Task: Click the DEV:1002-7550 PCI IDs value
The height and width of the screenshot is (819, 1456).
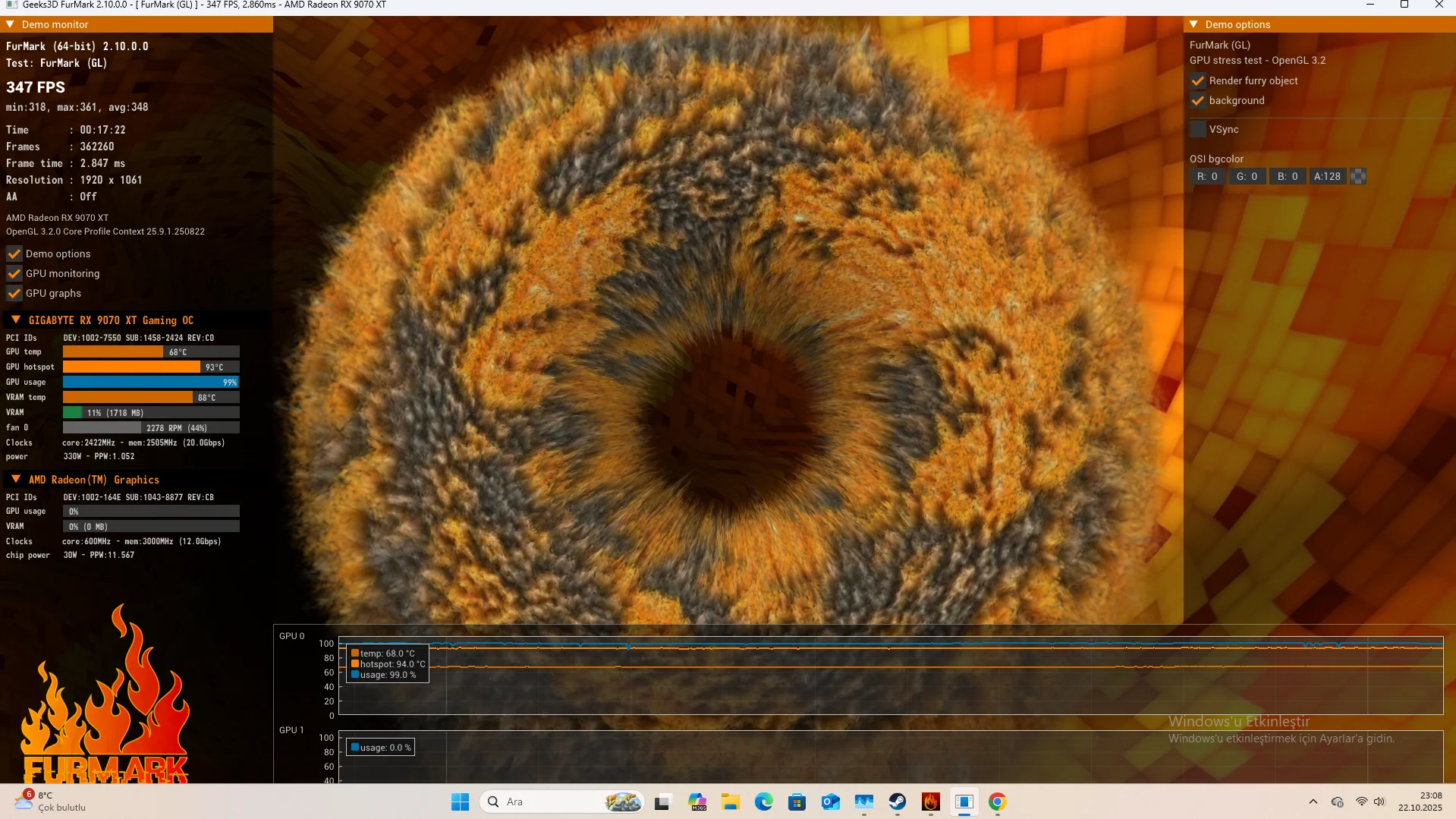Action: [x=139, y=338]
